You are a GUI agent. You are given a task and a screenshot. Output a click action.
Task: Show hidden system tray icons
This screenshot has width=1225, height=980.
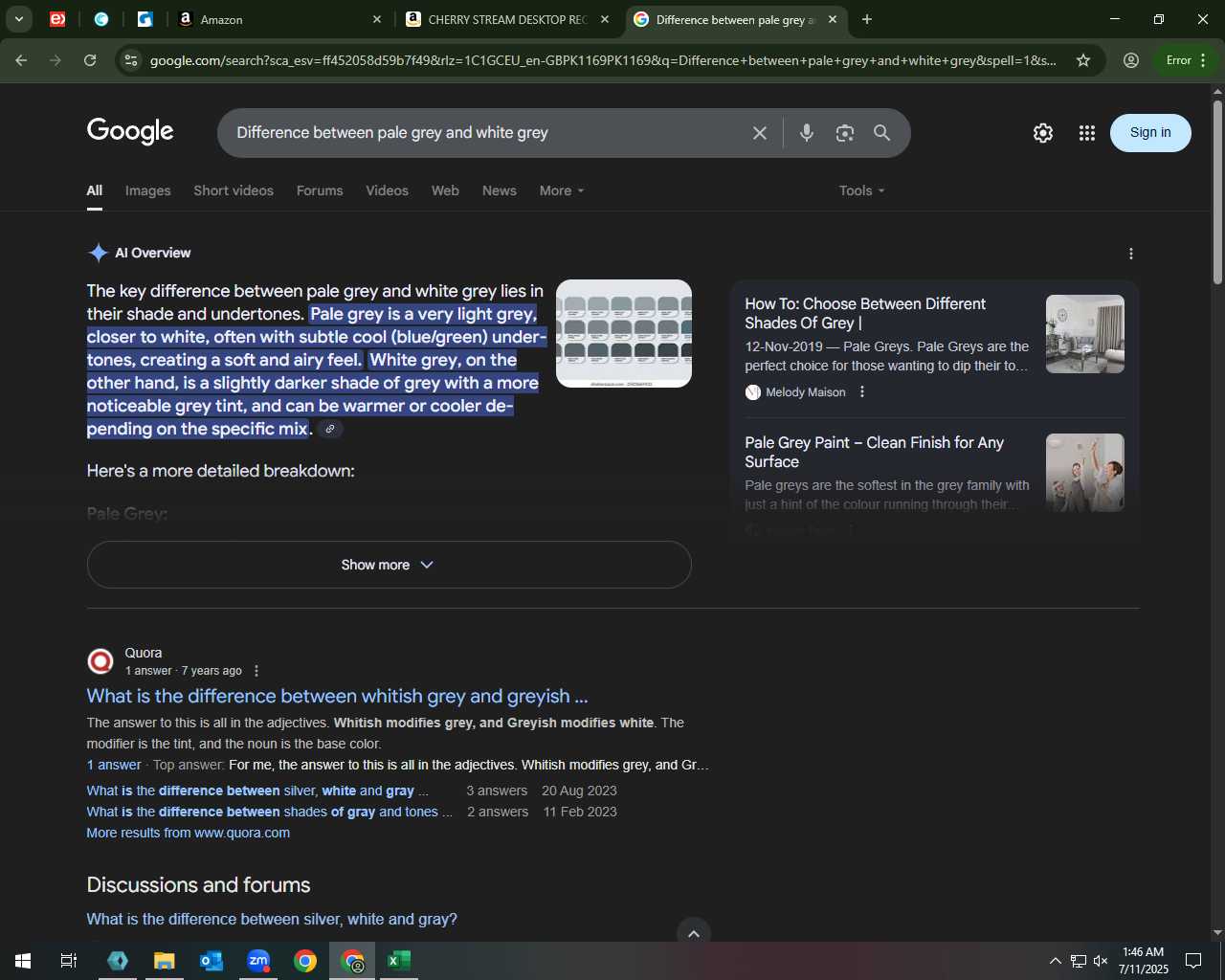(1055, 961)
